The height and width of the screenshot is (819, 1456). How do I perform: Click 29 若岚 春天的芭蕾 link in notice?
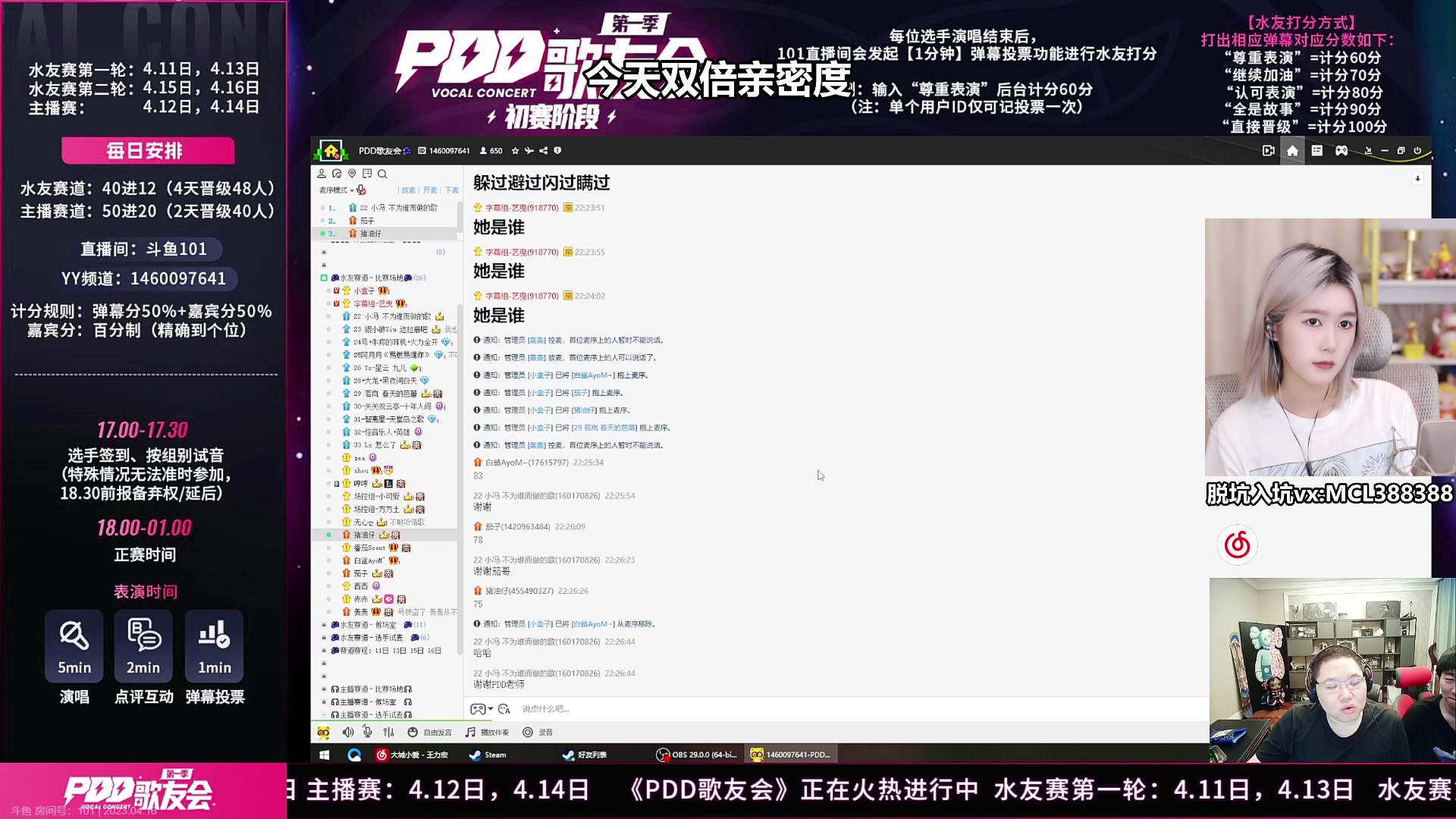(604, 428)
